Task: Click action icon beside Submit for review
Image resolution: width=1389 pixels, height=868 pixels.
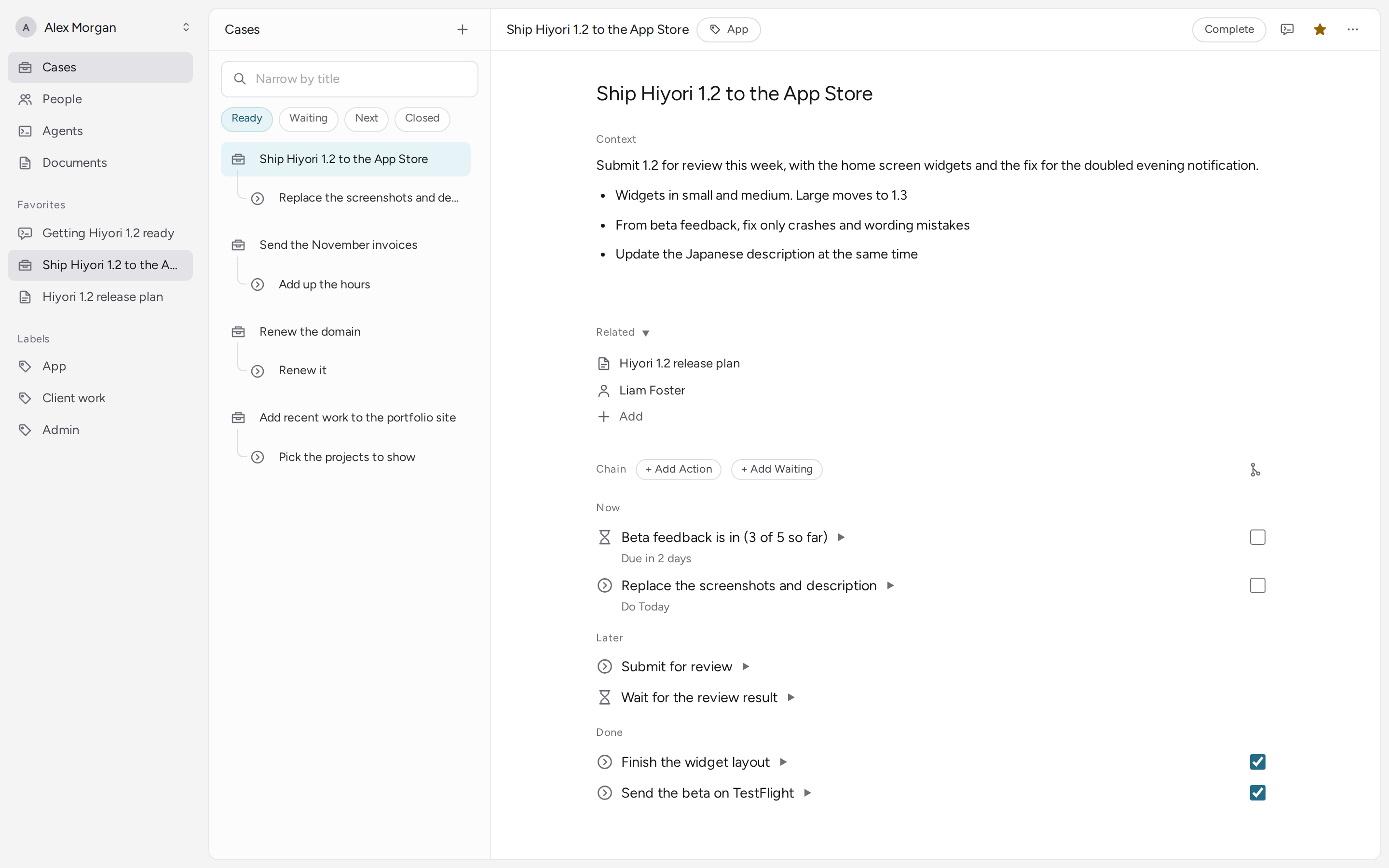Action: 604,666
